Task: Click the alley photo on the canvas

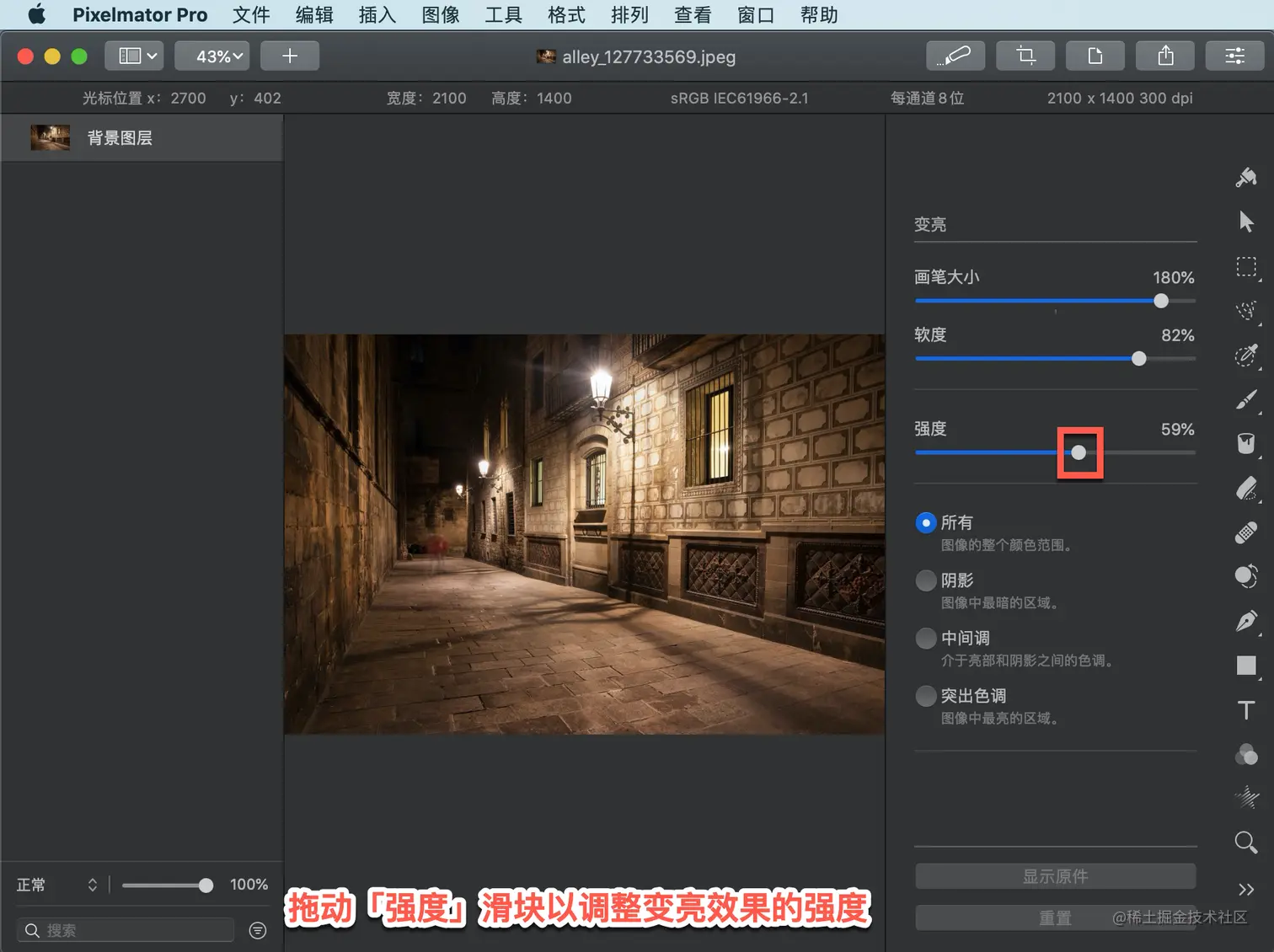Action: click(x=584, y=534)
